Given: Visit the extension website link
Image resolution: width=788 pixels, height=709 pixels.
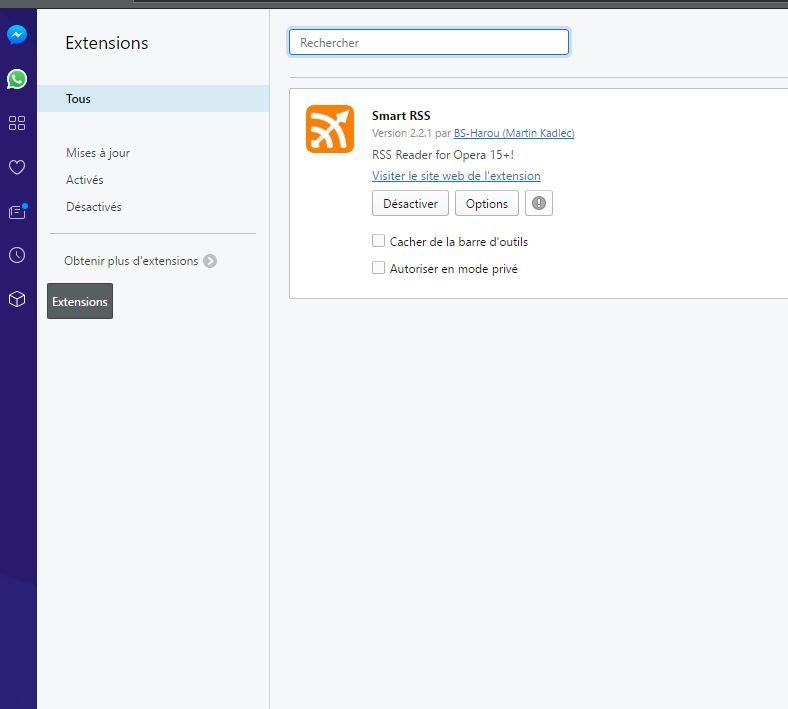Looking at the screenshot, I should coord(456,176).
